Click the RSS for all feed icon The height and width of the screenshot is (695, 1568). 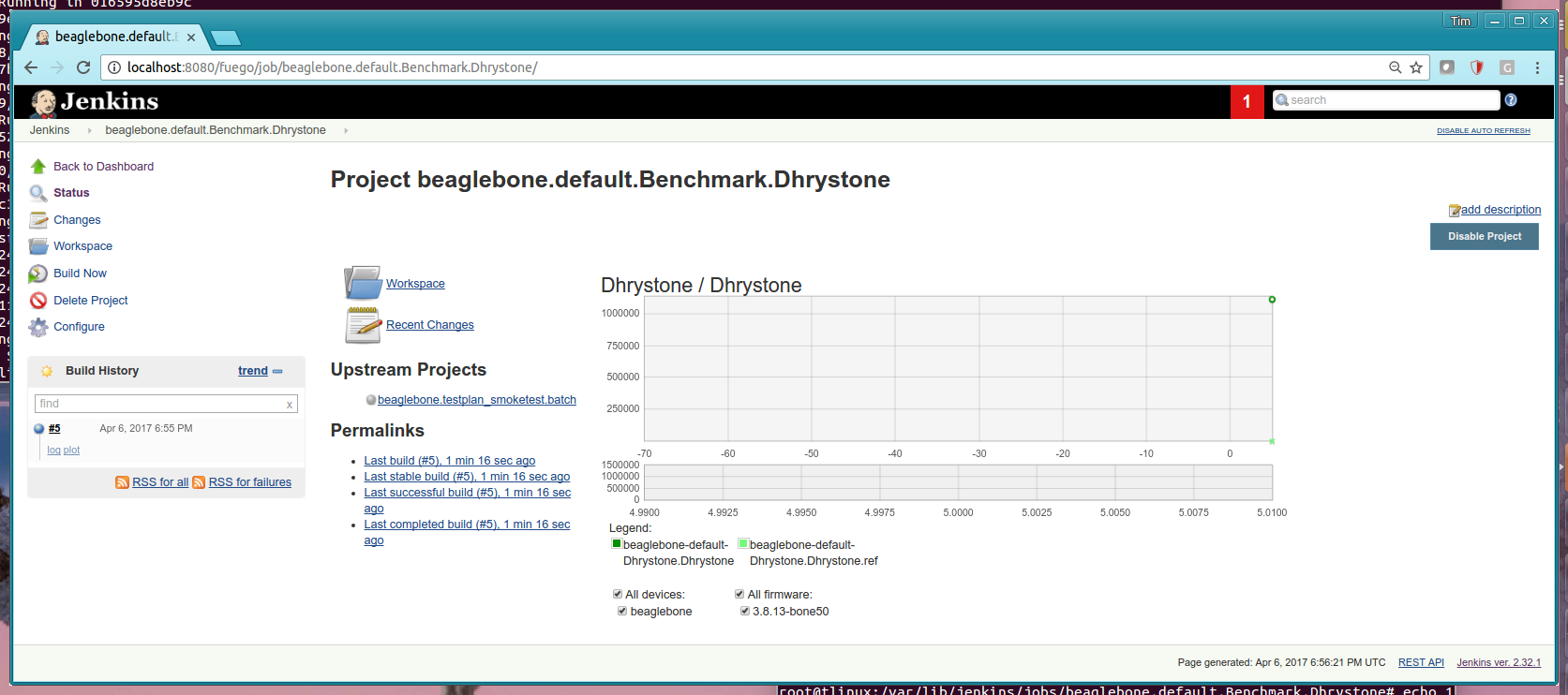pyautogui.click(x=122, y=482)
